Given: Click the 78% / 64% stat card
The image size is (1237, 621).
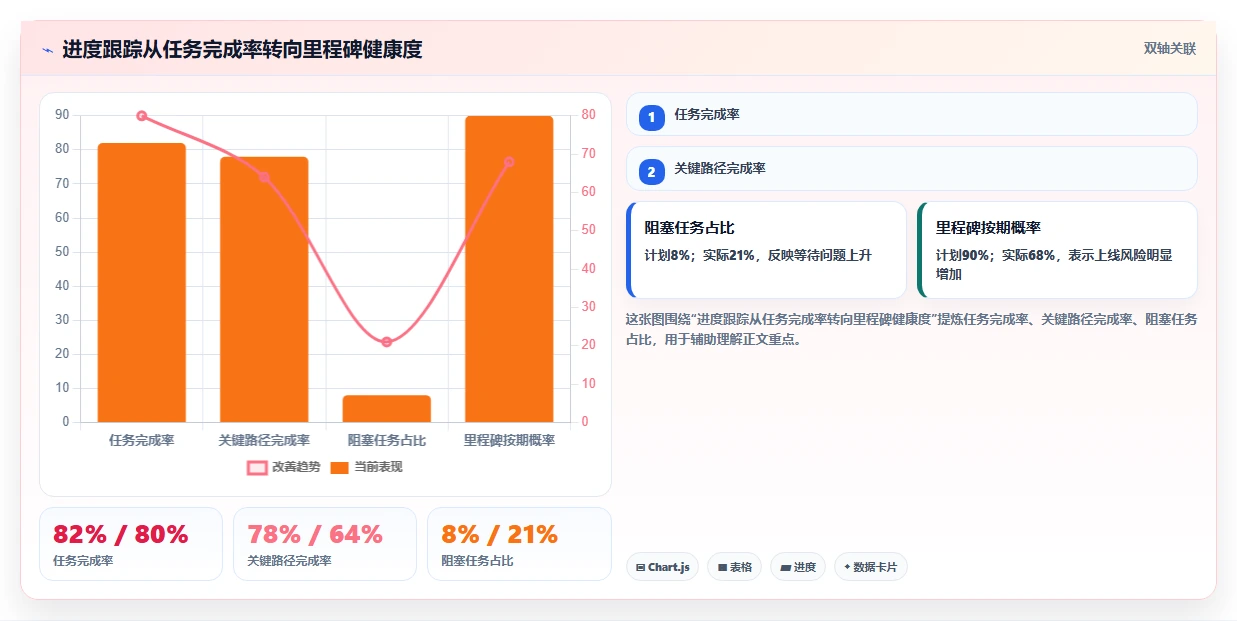Looking at the screenshot, I should pyautogui.click(x=325, y=544).
